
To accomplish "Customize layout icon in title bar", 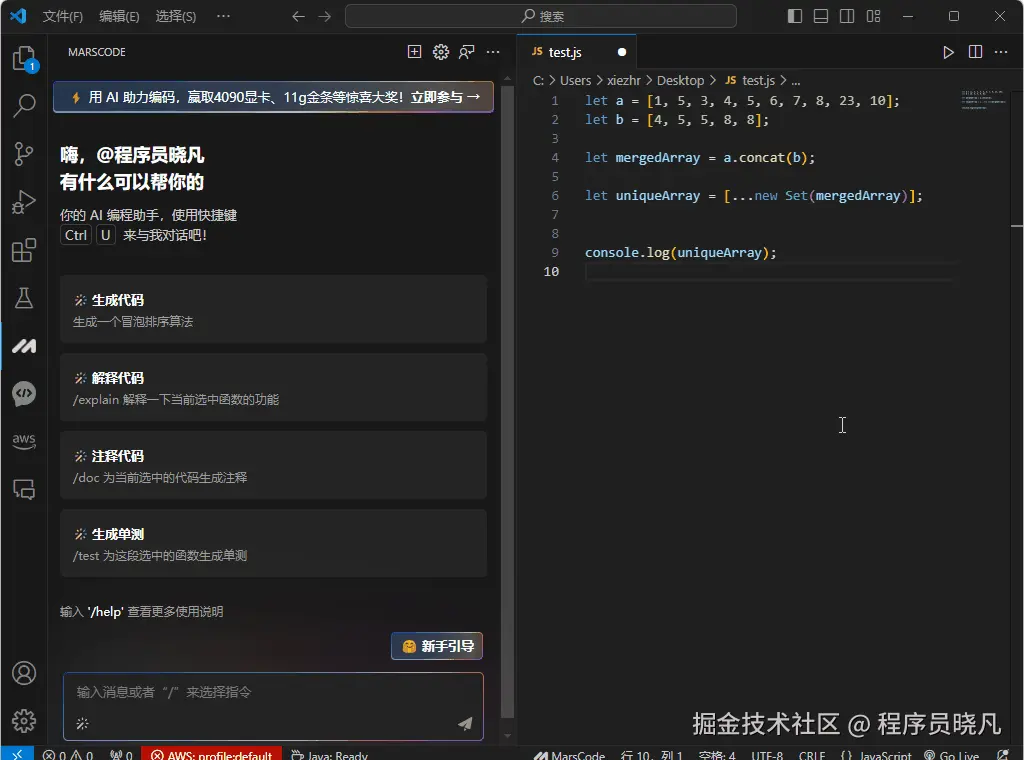I will click(x=873, y=16).
